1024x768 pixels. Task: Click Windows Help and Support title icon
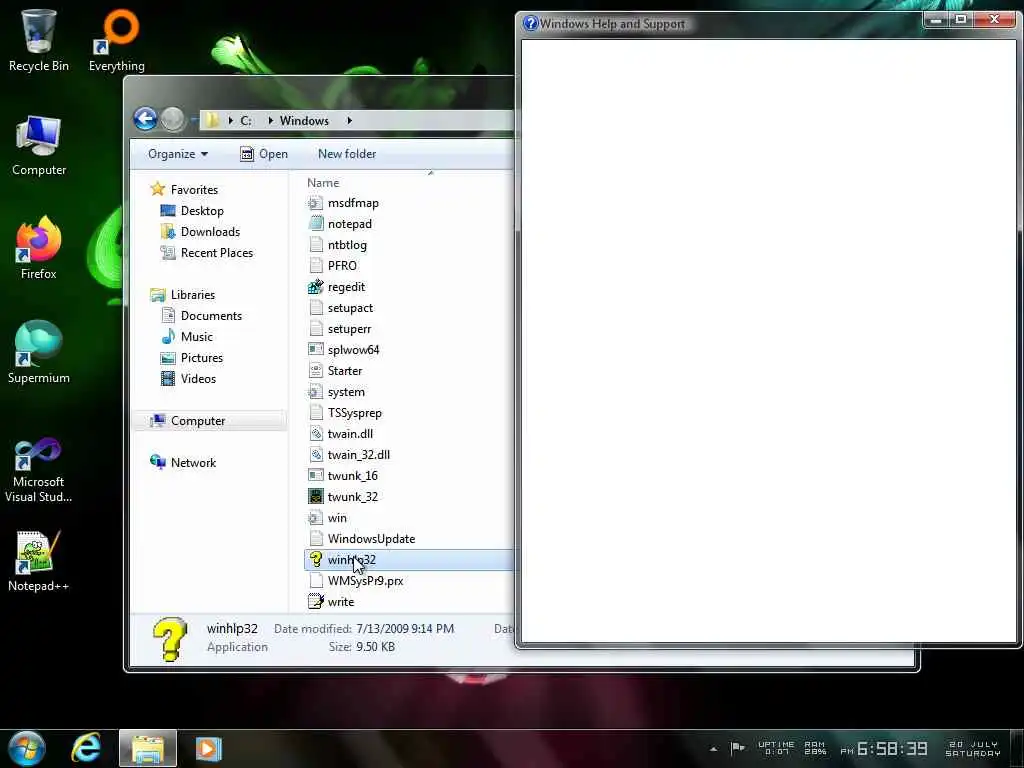coord(531,24)
